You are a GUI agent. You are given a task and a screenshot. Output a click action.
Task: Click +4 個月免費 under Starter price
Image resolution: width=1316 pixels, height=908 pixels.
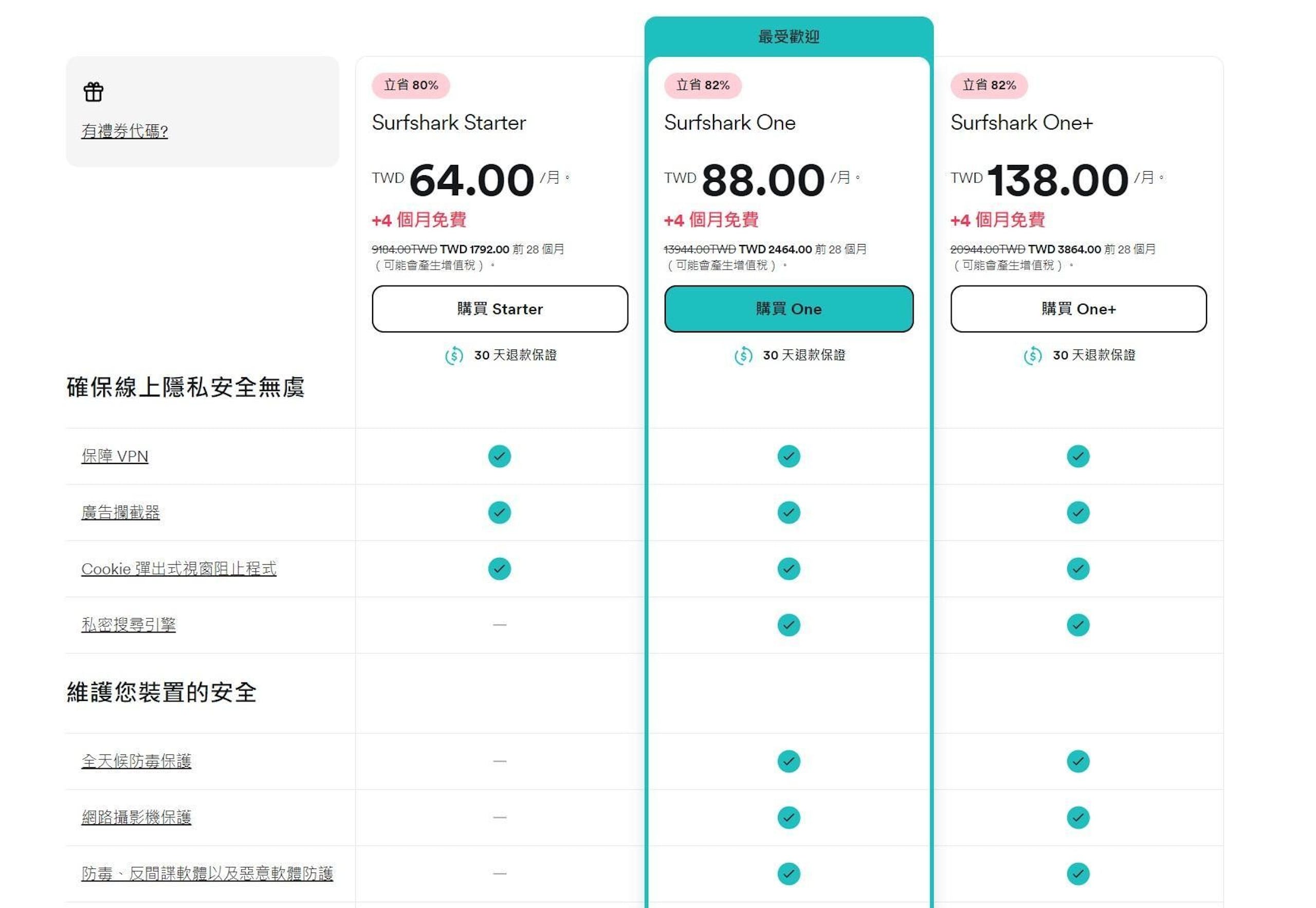coord(419,219)
